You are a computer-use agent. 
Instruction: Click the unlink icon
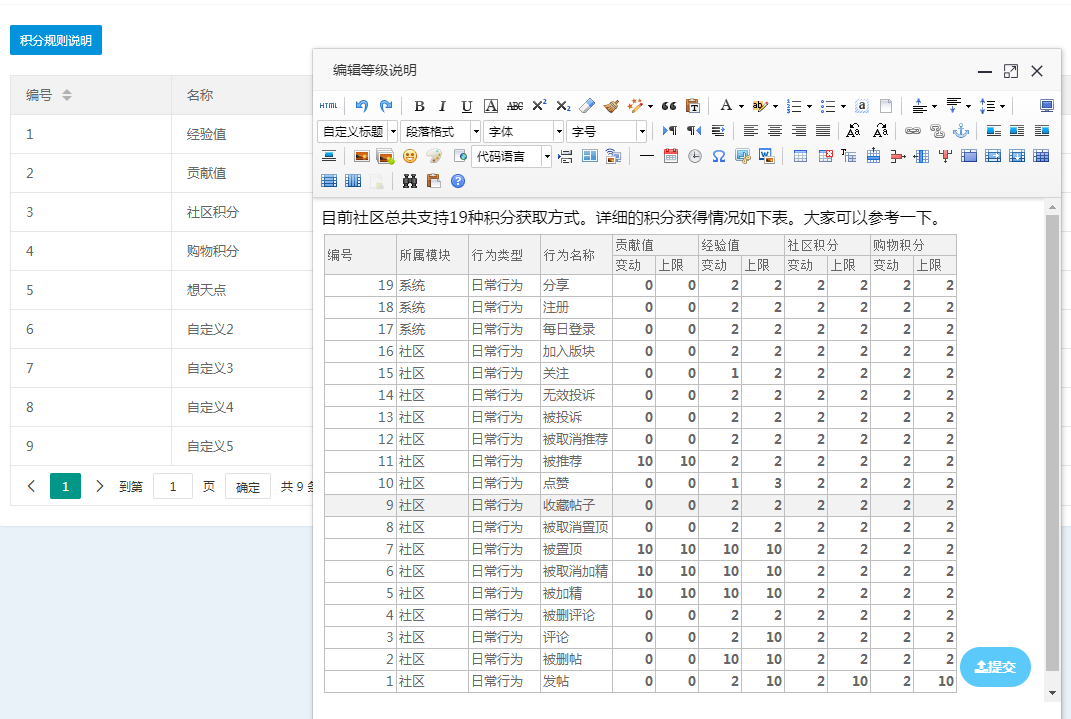[x=937, y=130]
